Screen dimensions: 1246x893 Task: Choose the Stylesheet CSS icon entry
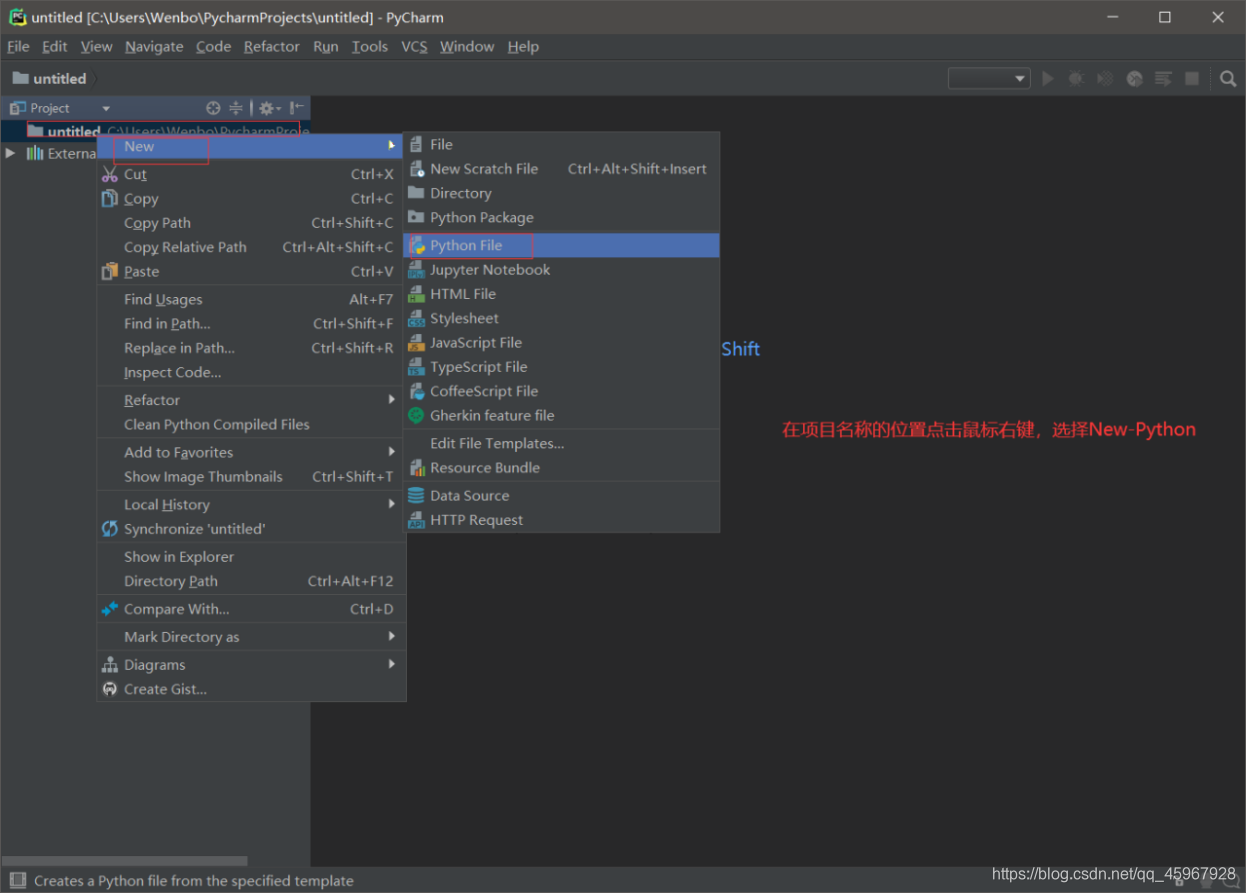click(561, 318)
